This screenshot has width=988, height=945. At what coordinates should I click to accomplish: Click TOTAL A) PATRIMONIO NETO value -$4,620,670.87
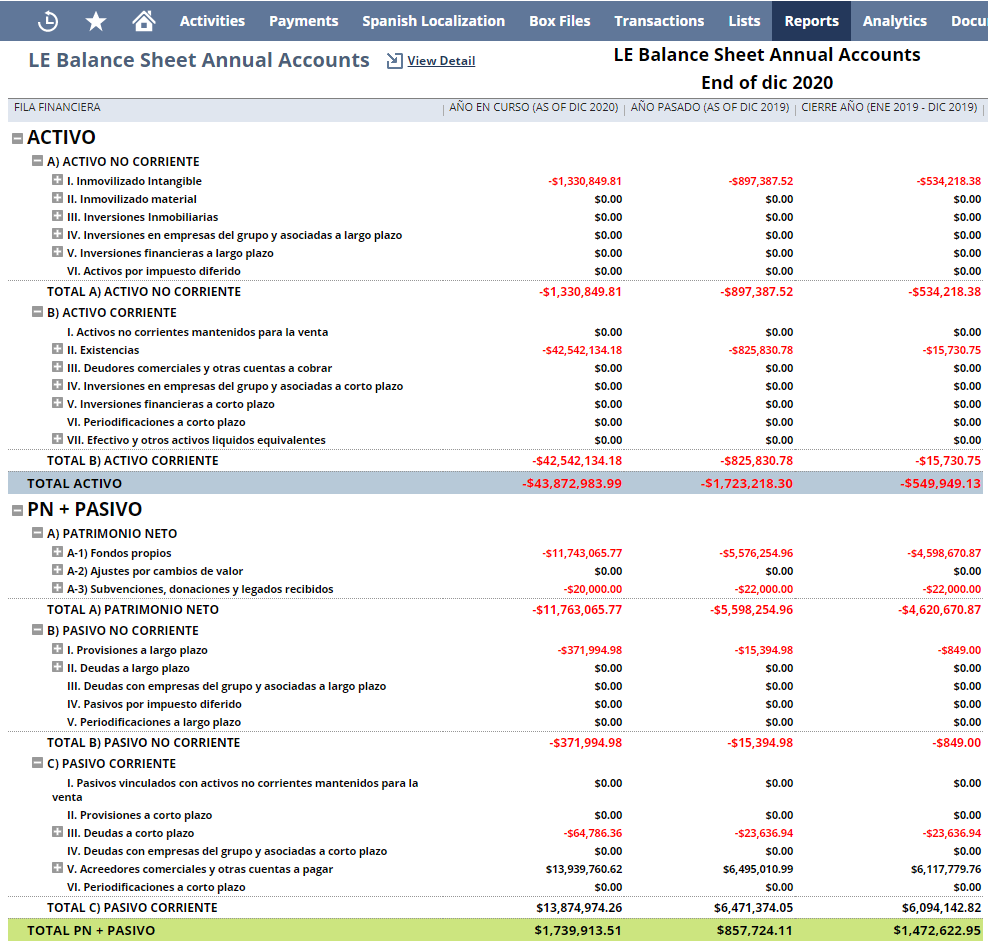[x=939, y=610]
